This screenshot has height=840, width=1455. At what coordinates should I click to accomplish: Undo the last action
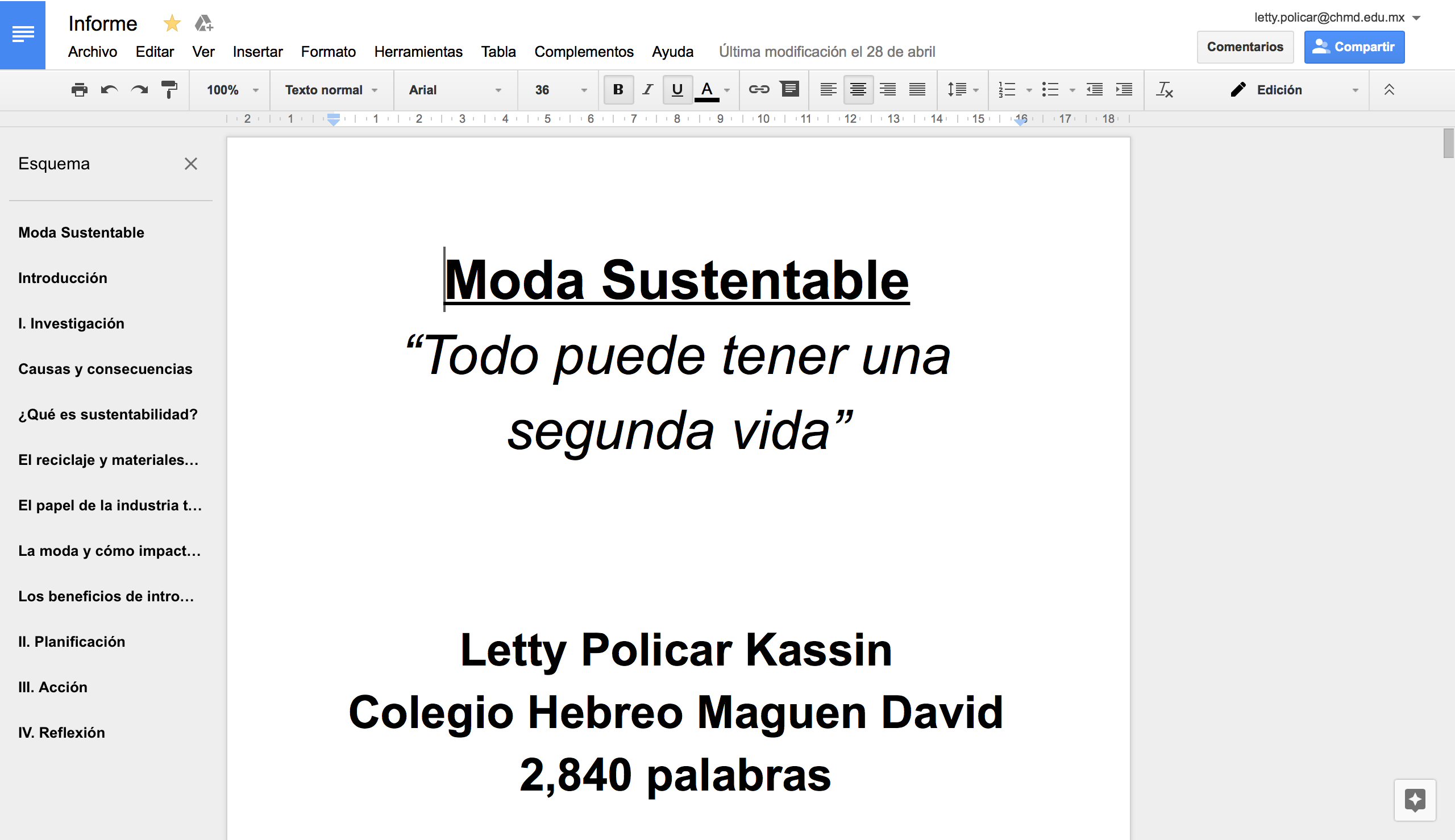[x=109, y=89]
